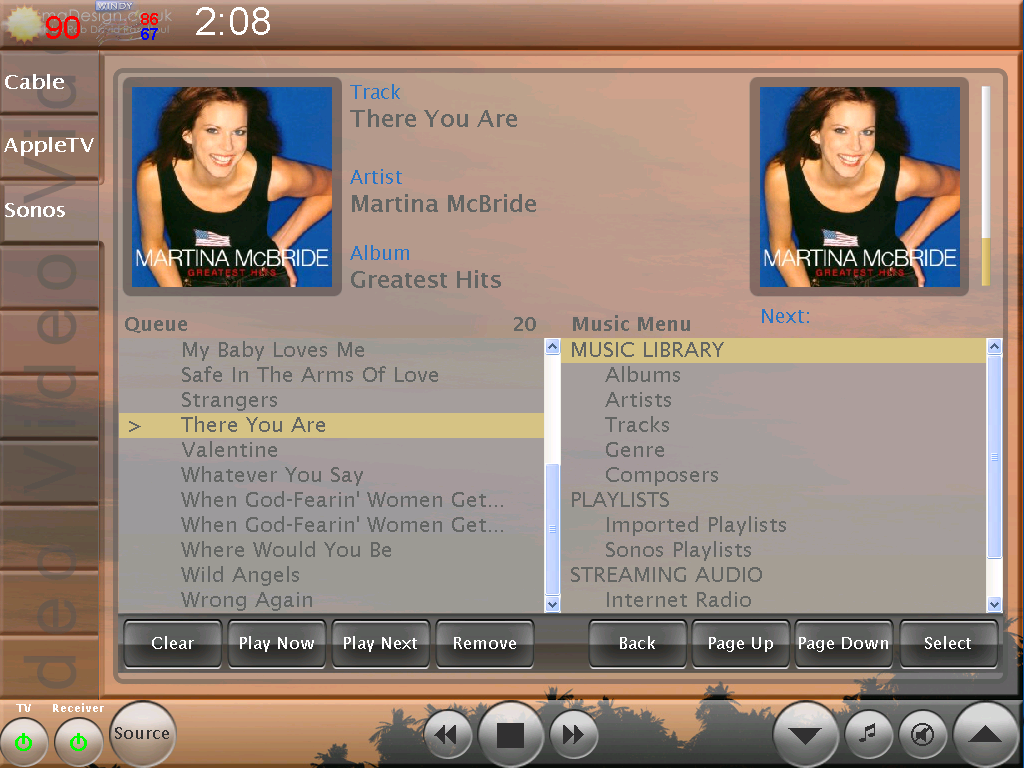The image size is (1024, 768).
Task: Toggle the TV power button
Action: (24, 743)
